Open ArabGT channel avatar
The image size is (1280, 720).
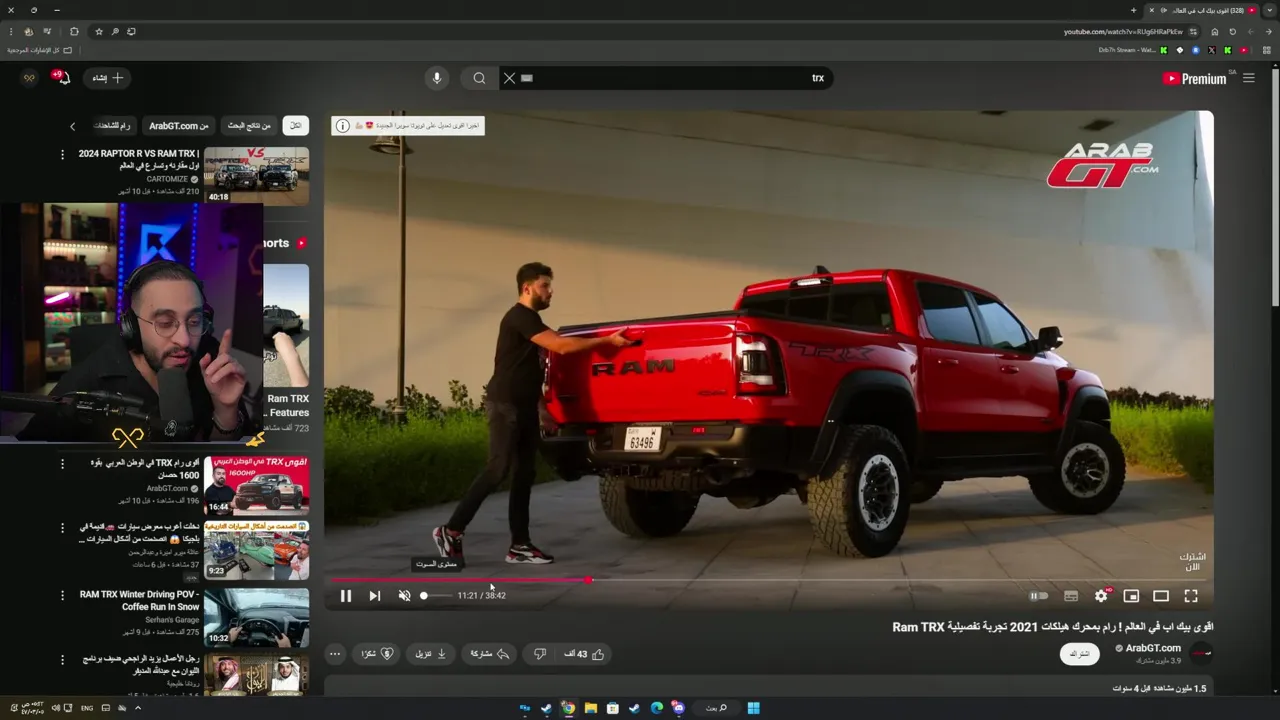point(1201,654)
